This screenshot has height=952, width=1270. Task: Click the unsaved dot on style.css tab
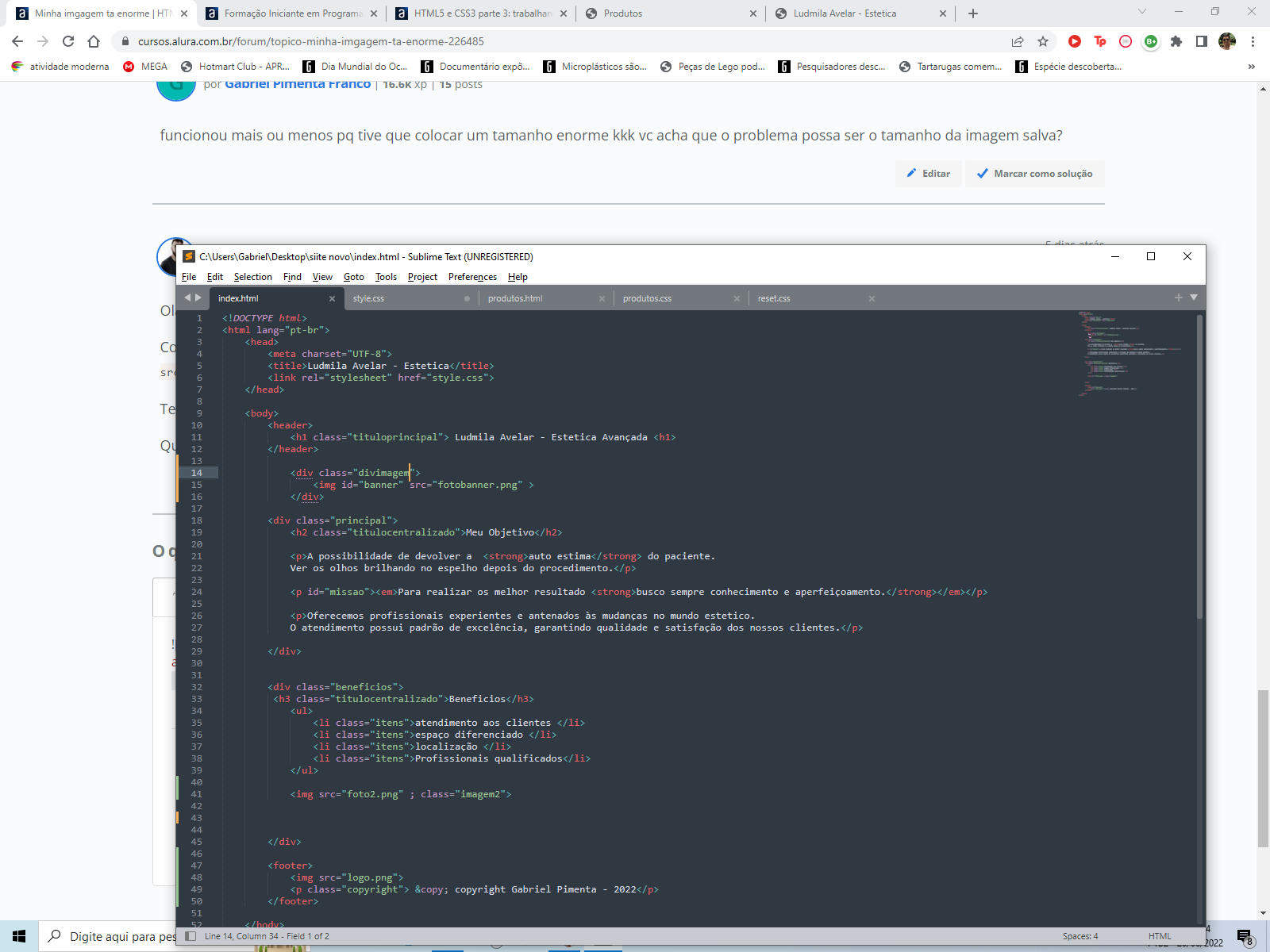click(467, 299)
